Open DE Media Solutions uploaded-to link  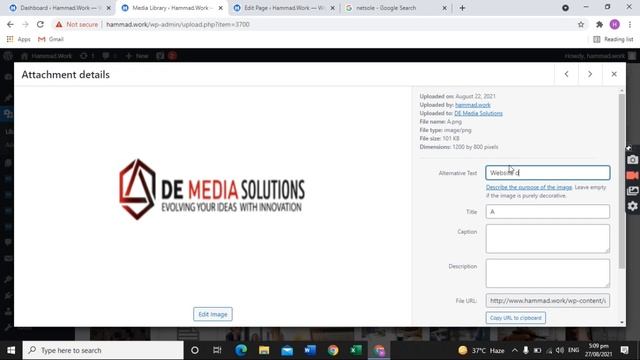(478, 113)
